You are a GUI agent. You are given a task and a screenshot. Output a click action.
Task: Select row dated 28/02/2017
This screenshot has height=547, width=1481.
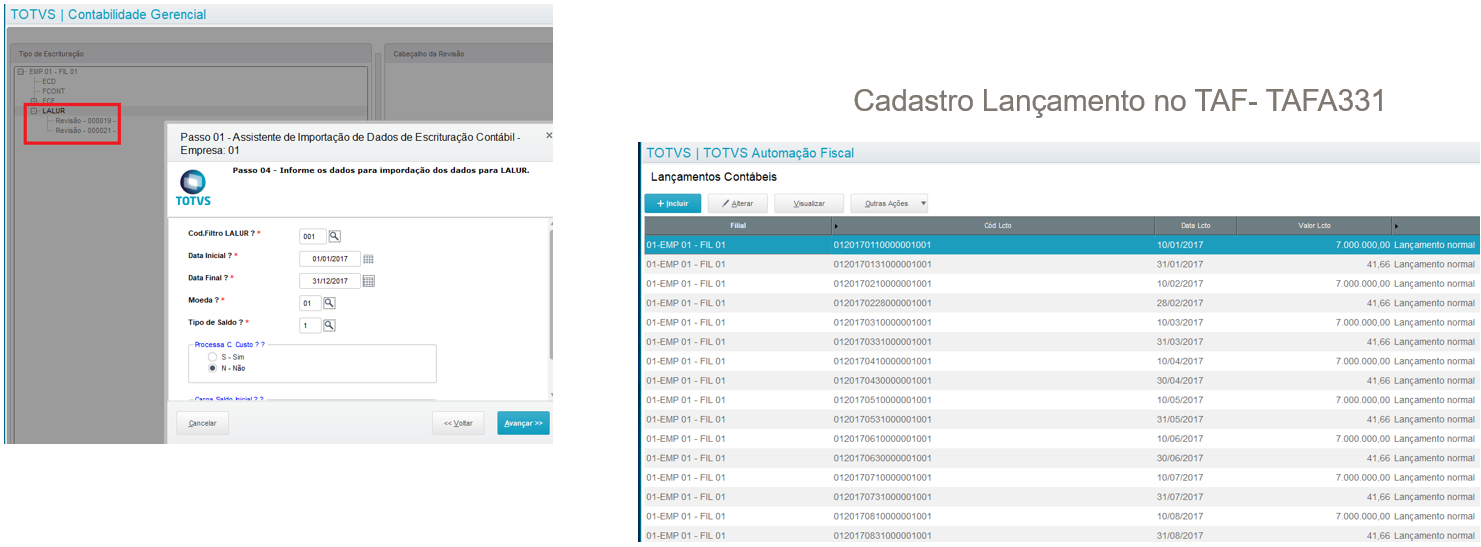[x=1060, y=303]
